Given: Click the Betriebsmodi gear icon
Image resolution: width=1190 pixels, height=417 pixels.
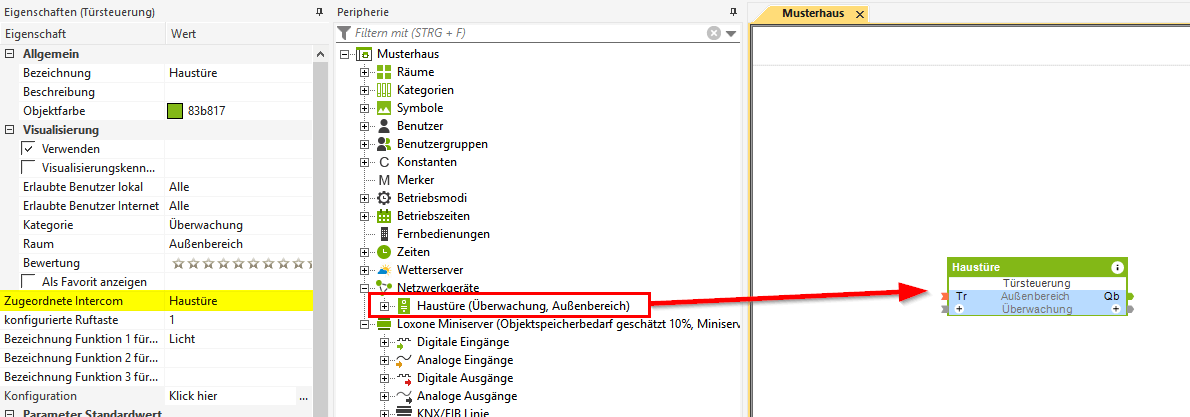Looking at the screenshot, I should click(384, 198).
